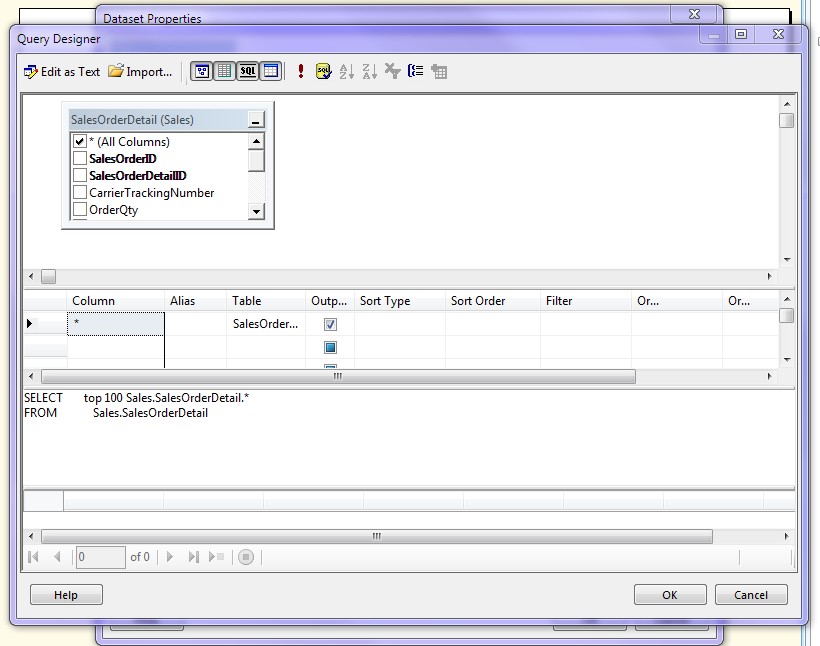Go to last record in results navigator
Screen dimensions: 820x646
coord(193,557)
